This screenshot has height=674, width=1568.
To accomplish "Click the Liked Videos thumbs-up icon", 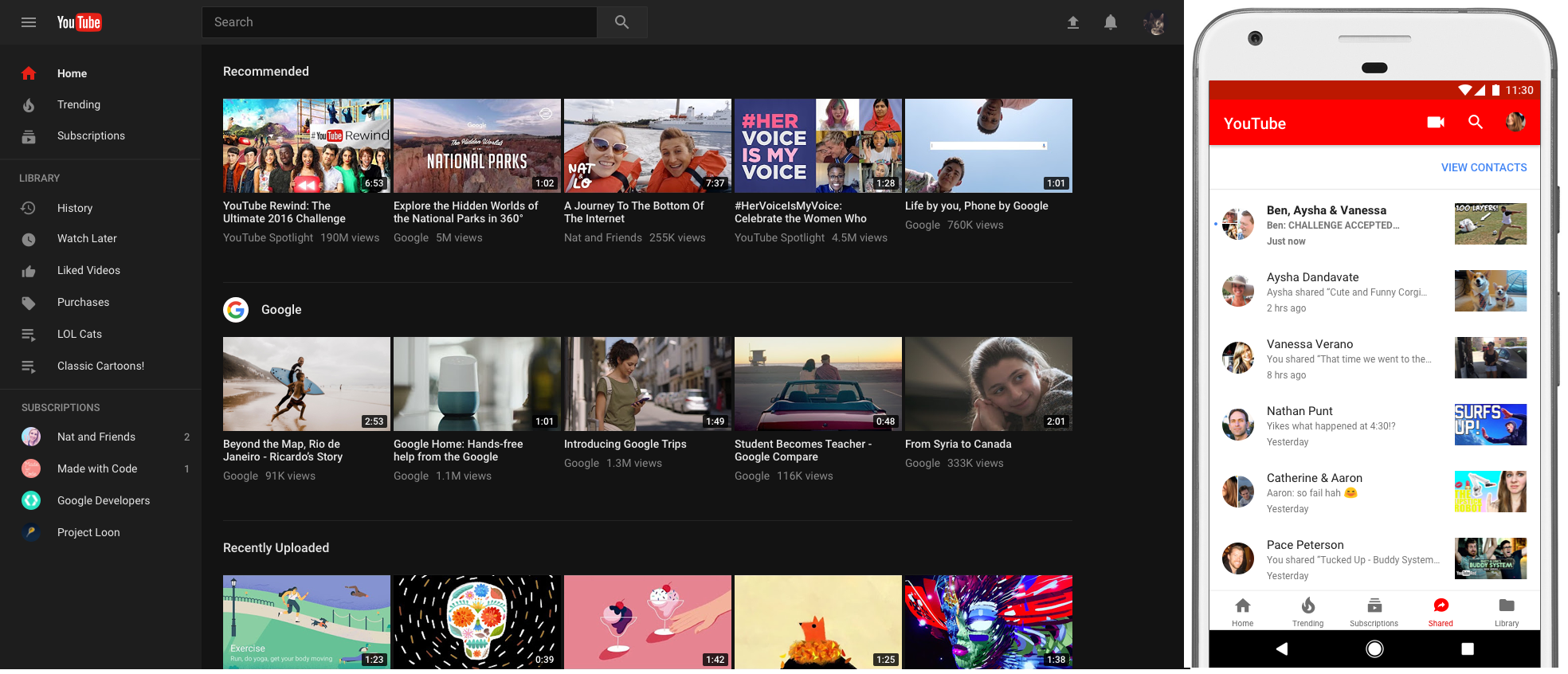I will tap(29, 271).
